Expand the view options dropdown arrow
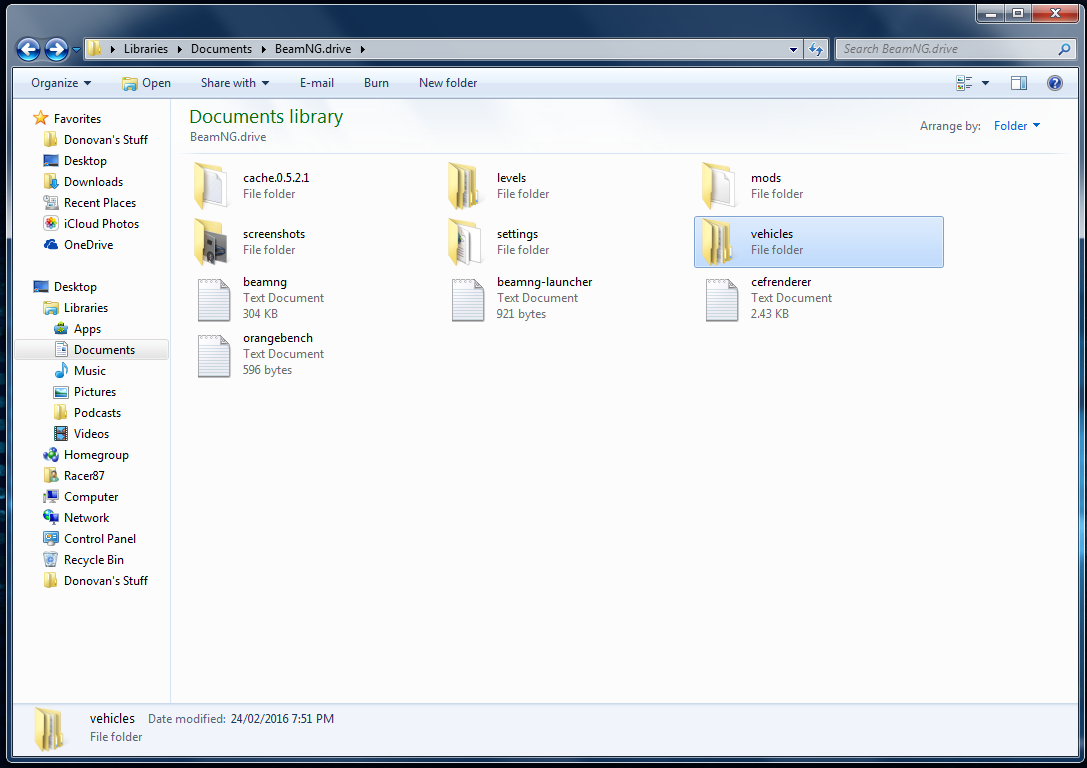Viewport: 1087px width, 768px height. click(x=985, y=83)
